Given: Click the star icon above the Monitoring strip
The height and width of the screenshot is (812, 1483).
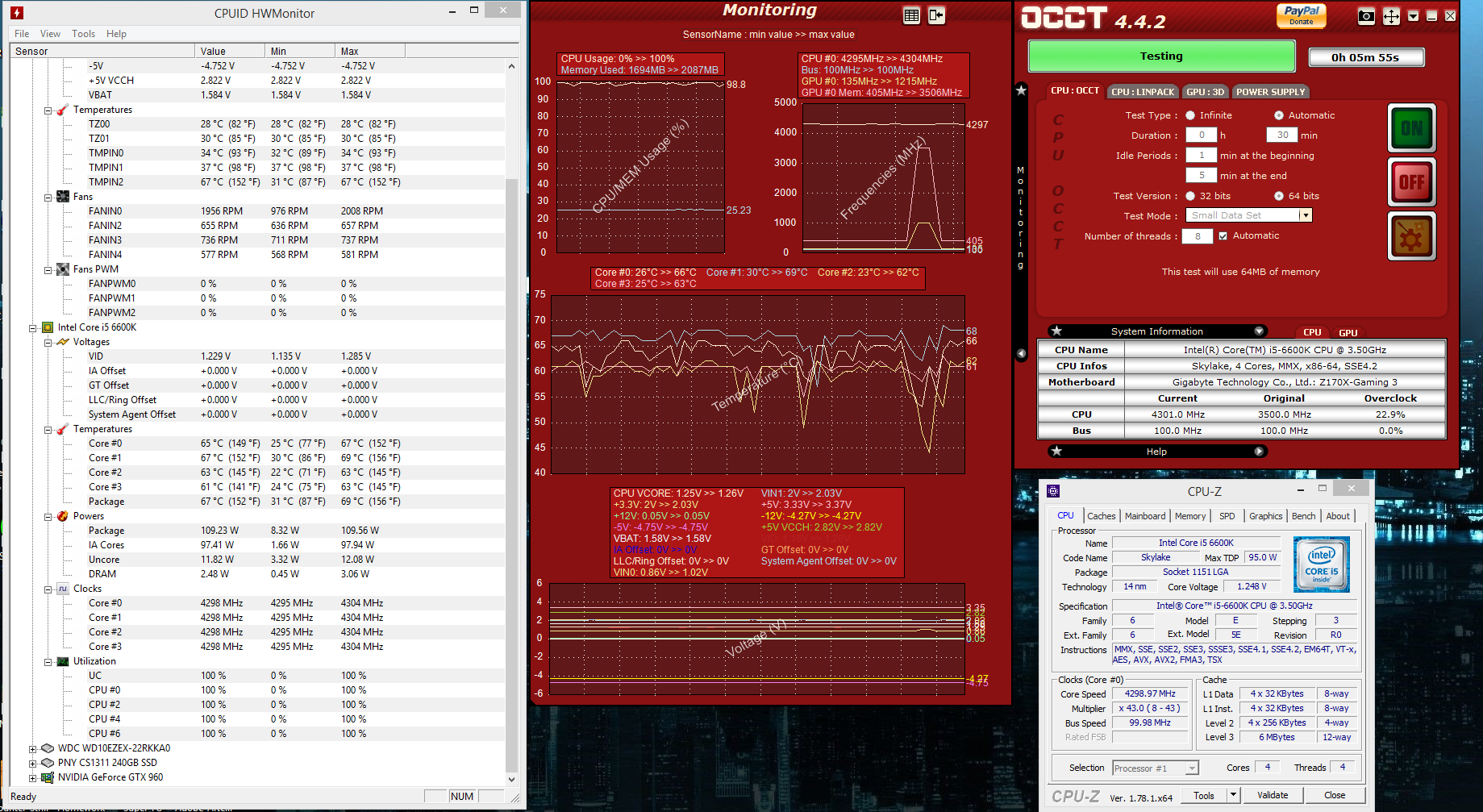Looking at the screenshot, I should click(1021, 90).
